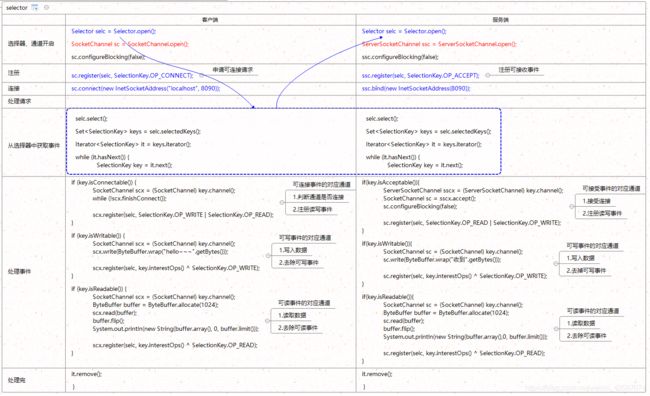
Task: Click the ssc.configureBlocking(false) line
Action: click(400, 57)
